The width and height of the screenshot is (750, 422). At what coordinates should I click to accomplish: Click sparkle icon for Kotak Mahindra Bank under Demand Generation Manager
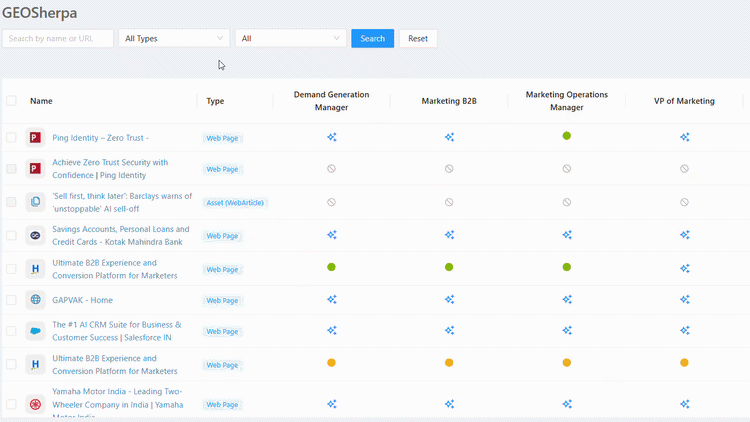[x=331, y=235]
